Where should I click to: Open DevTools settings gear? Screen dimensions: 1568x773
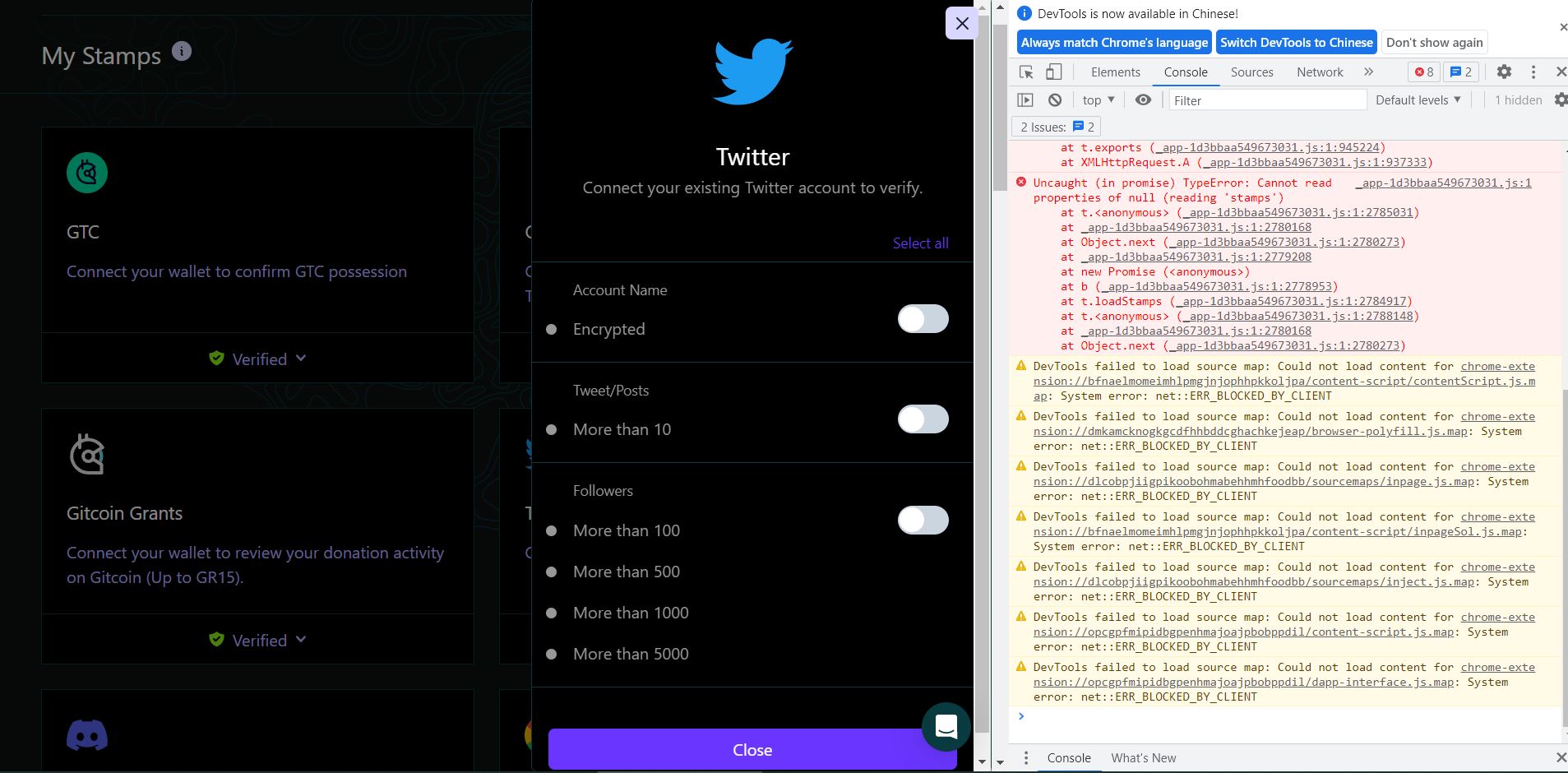pos(1505,72)
